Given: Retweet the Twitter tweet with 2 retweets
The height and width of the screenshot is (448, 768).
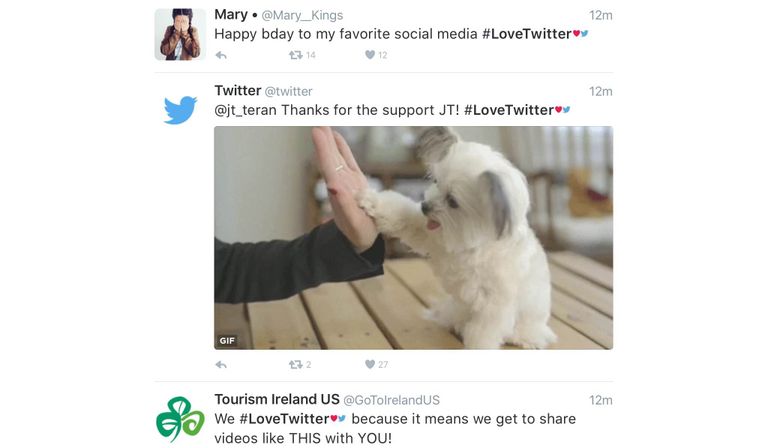Looking at the screenshot, I should (295, 365).
